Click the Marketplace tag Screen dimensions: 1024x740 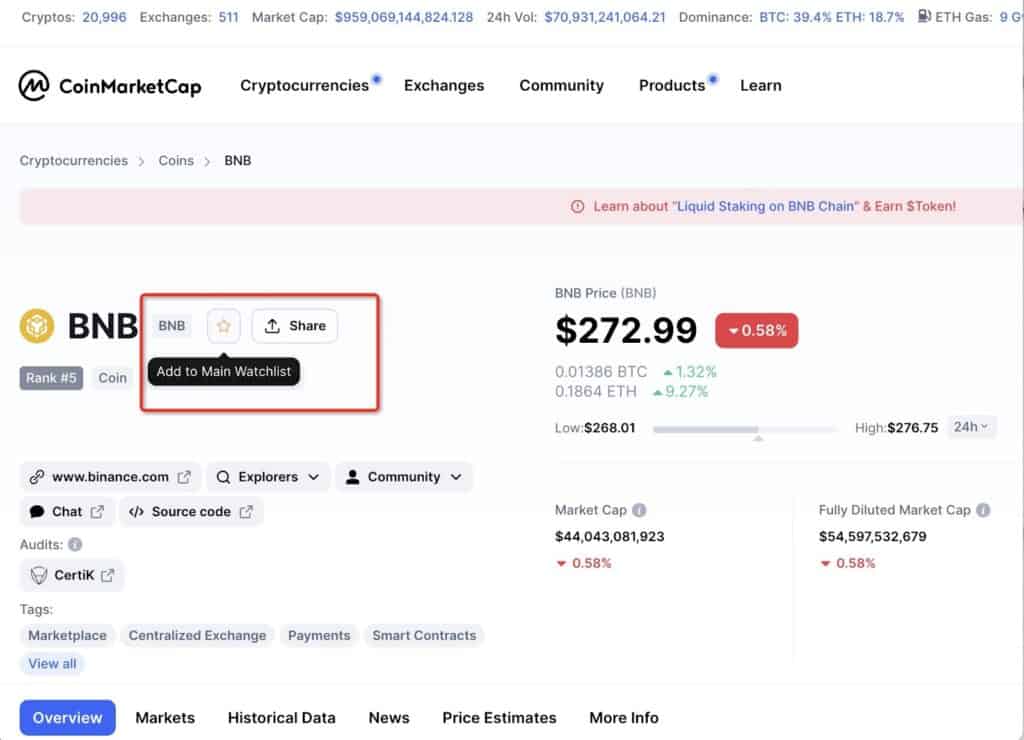pos(67,635)
